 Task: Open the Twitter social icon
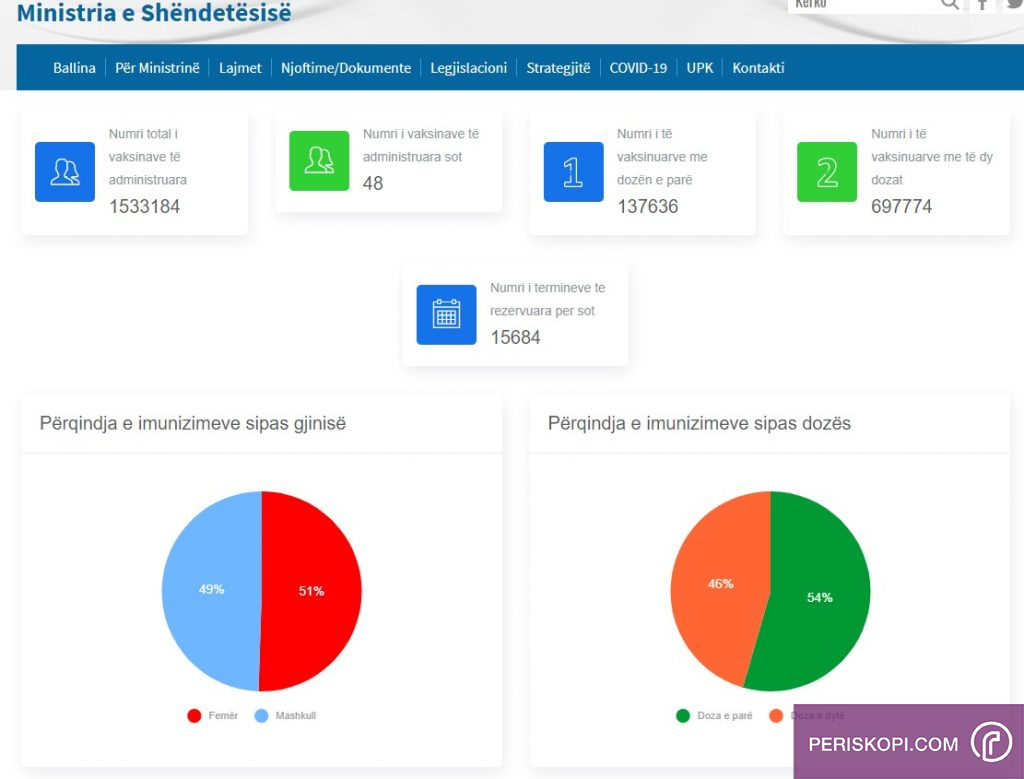[1014, 5]
